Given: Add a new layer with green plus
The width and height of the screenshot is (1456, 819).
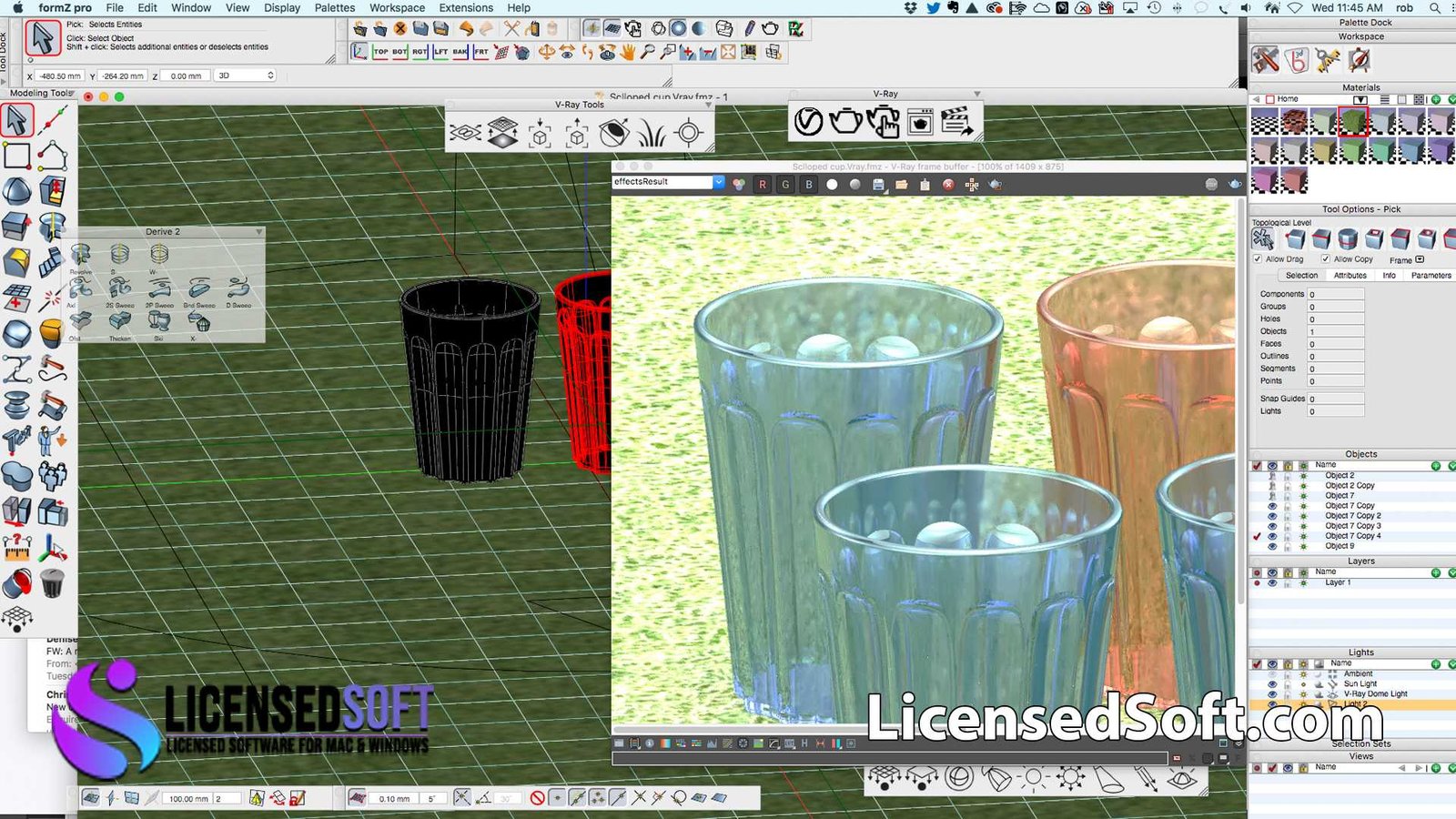Looking at the screenshot, I should (x=1436, y=572).
